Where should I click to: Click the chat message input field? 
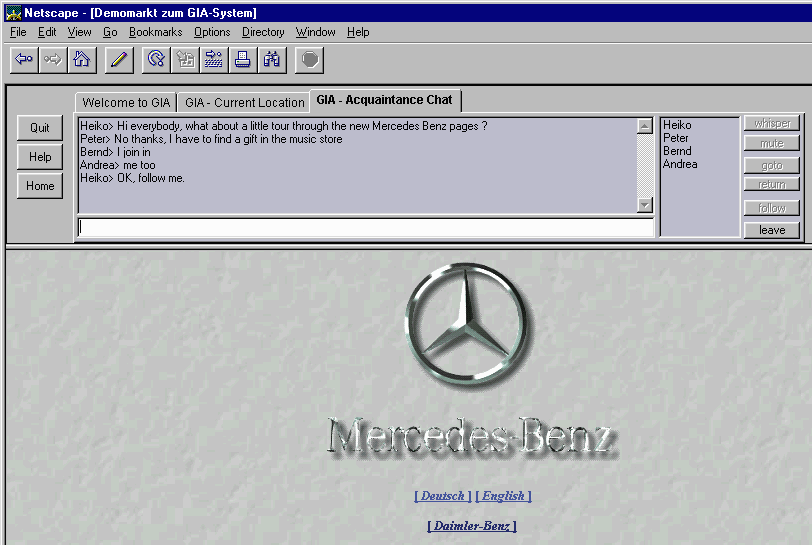[366, 228]
